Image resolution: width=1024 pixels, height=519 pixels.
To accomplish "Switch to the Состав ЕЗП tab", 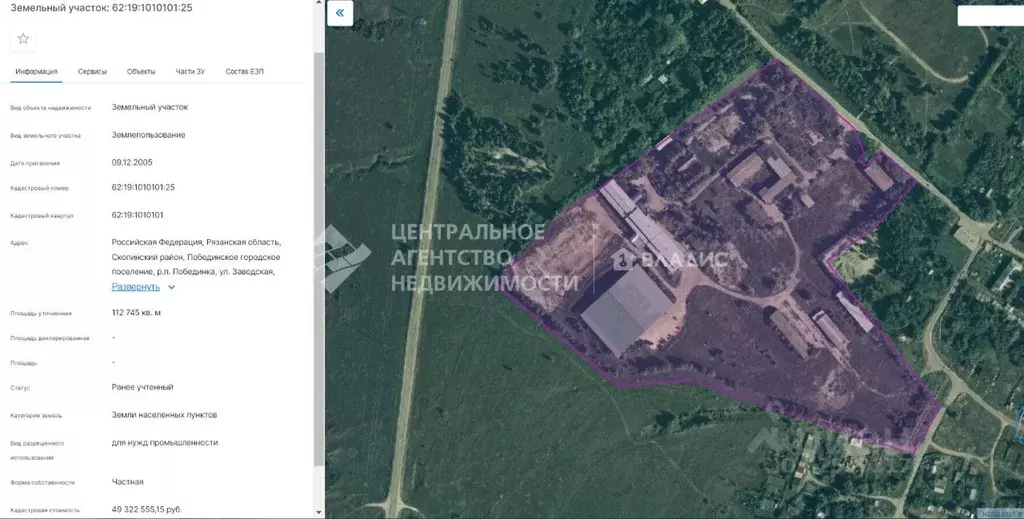I will (x=245, y=72).
